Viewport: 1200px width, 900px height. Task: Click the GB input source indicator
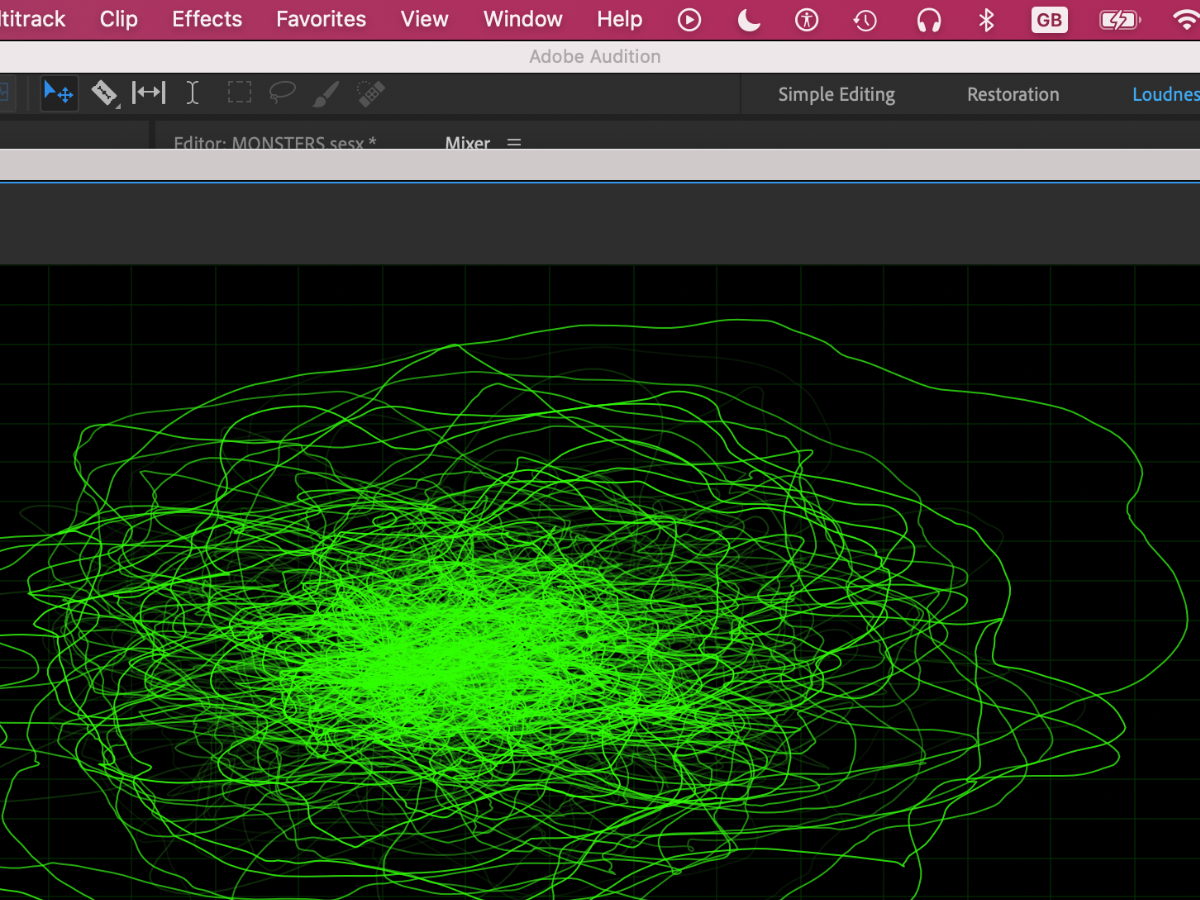(1049, 20)
